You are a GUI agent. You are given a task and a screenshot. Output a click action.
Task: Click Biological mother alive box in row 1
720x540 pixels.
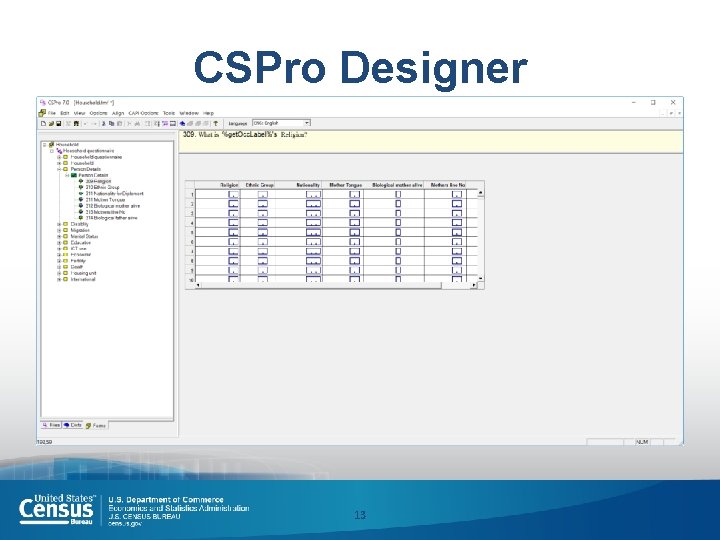(x=398, y=194)
